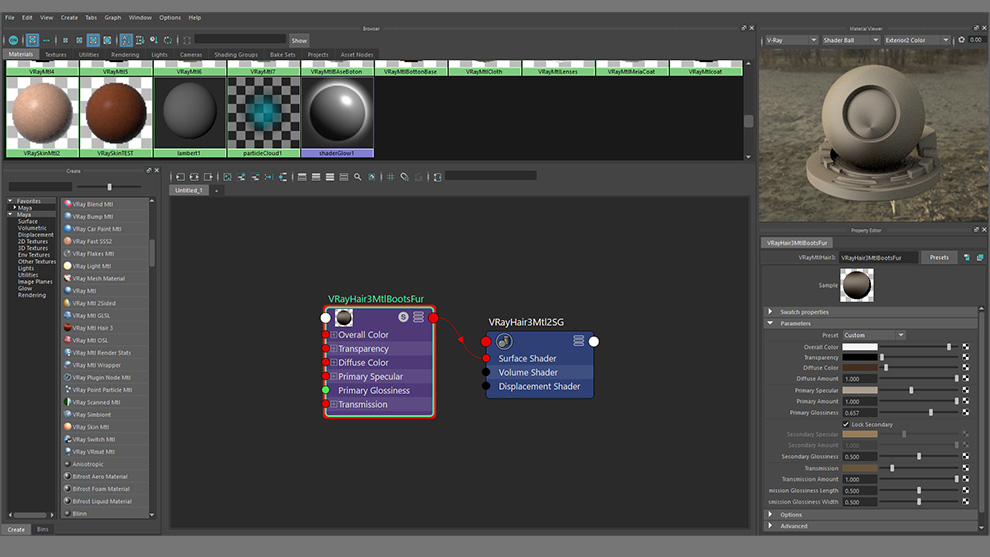Open the Preset Custom dropdown

point(873,335)
